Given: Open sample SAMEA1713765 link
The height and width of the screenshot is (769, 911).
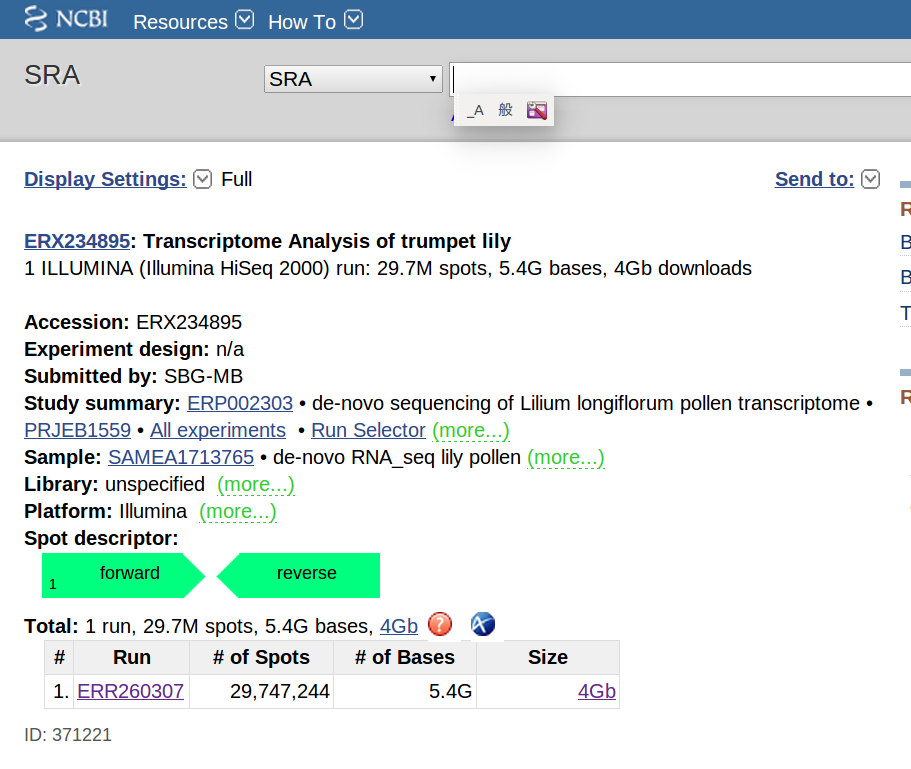Looking at the screenshot, I should (181, 458).
